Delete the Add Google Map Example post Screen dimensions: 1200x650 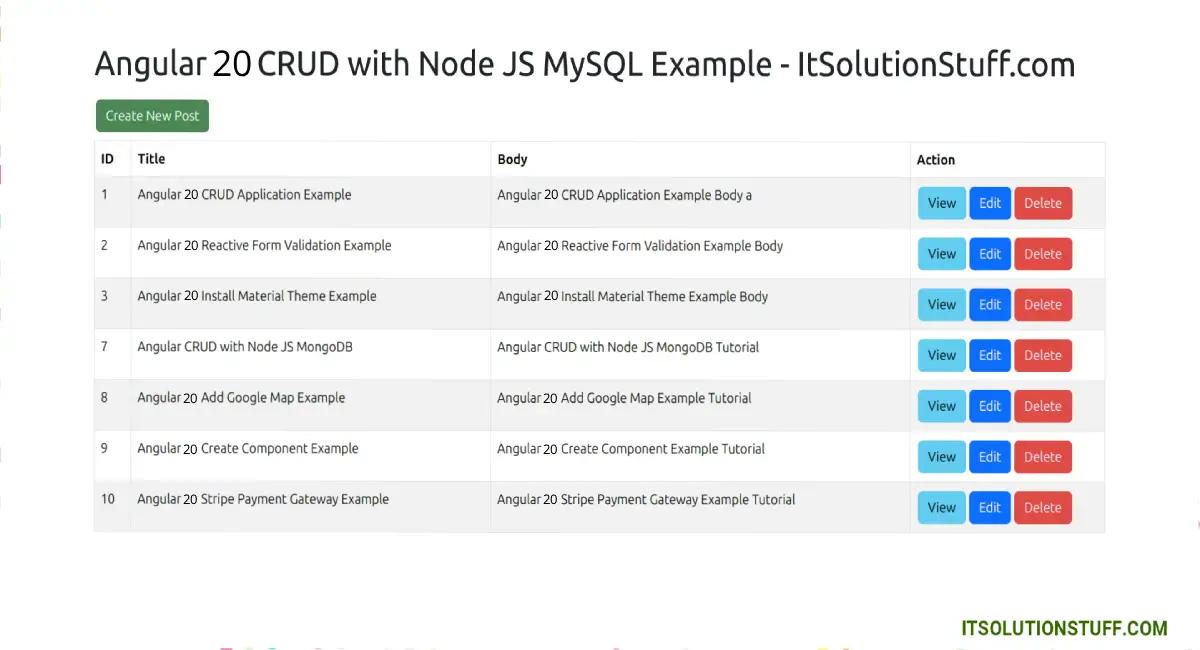coord(1042,406)
